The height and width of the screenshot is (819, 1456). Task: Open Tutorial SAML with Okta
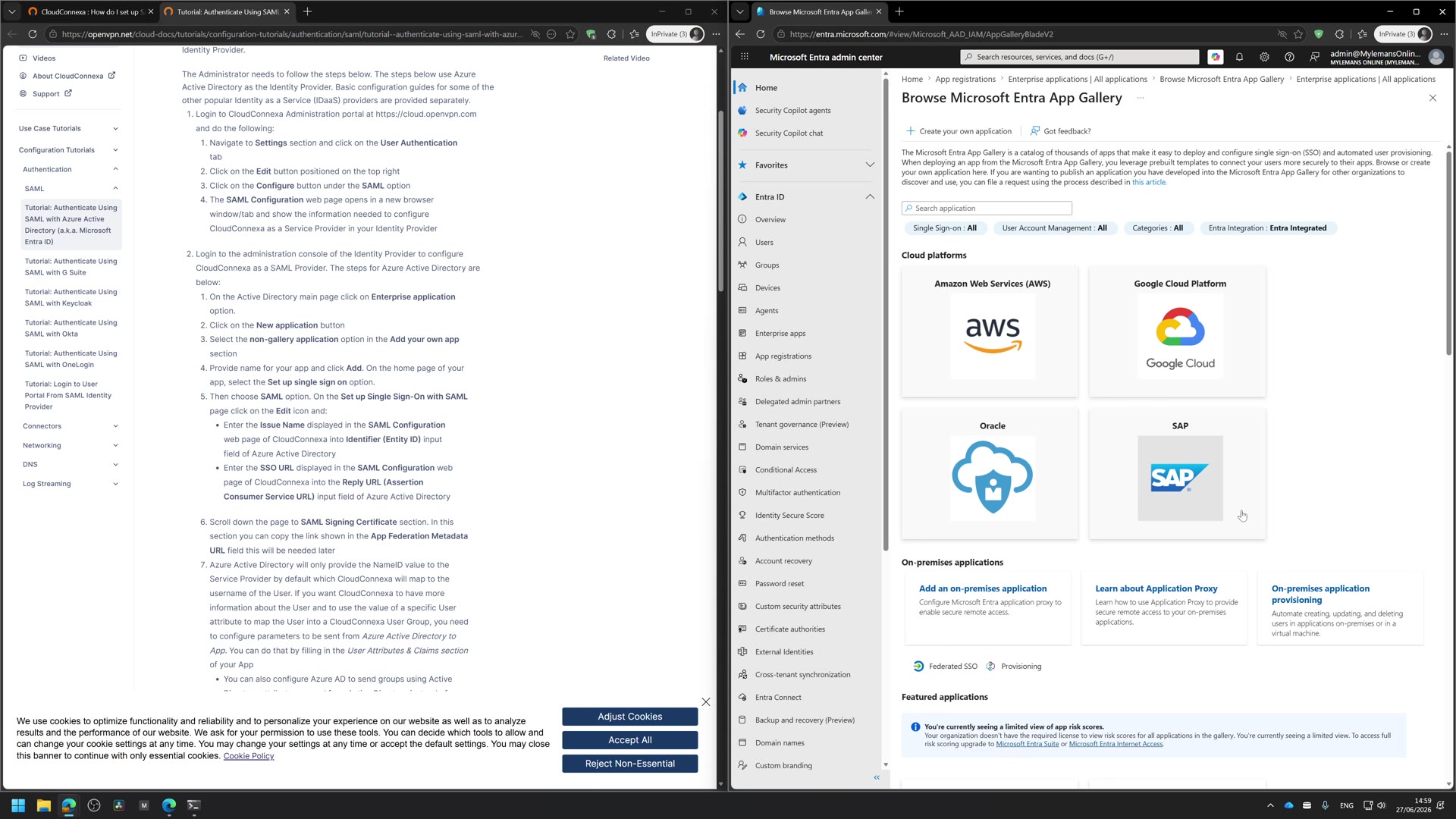pos(71,328)
